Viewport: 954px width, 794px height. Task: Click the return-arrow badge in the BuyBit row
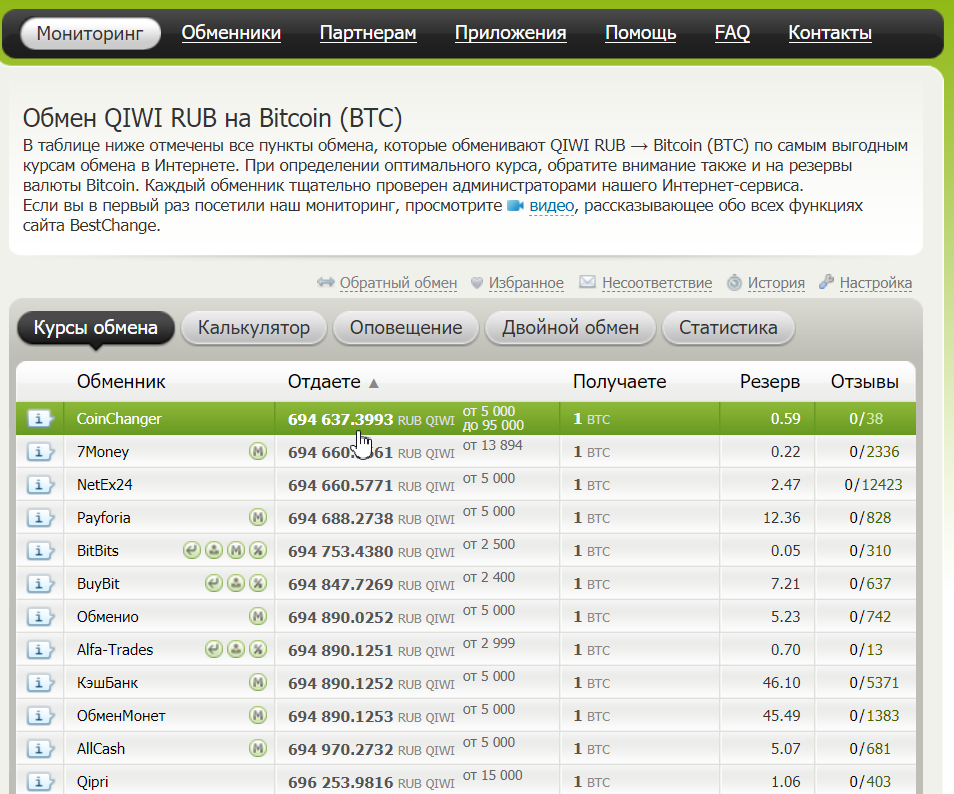(214, 583)
